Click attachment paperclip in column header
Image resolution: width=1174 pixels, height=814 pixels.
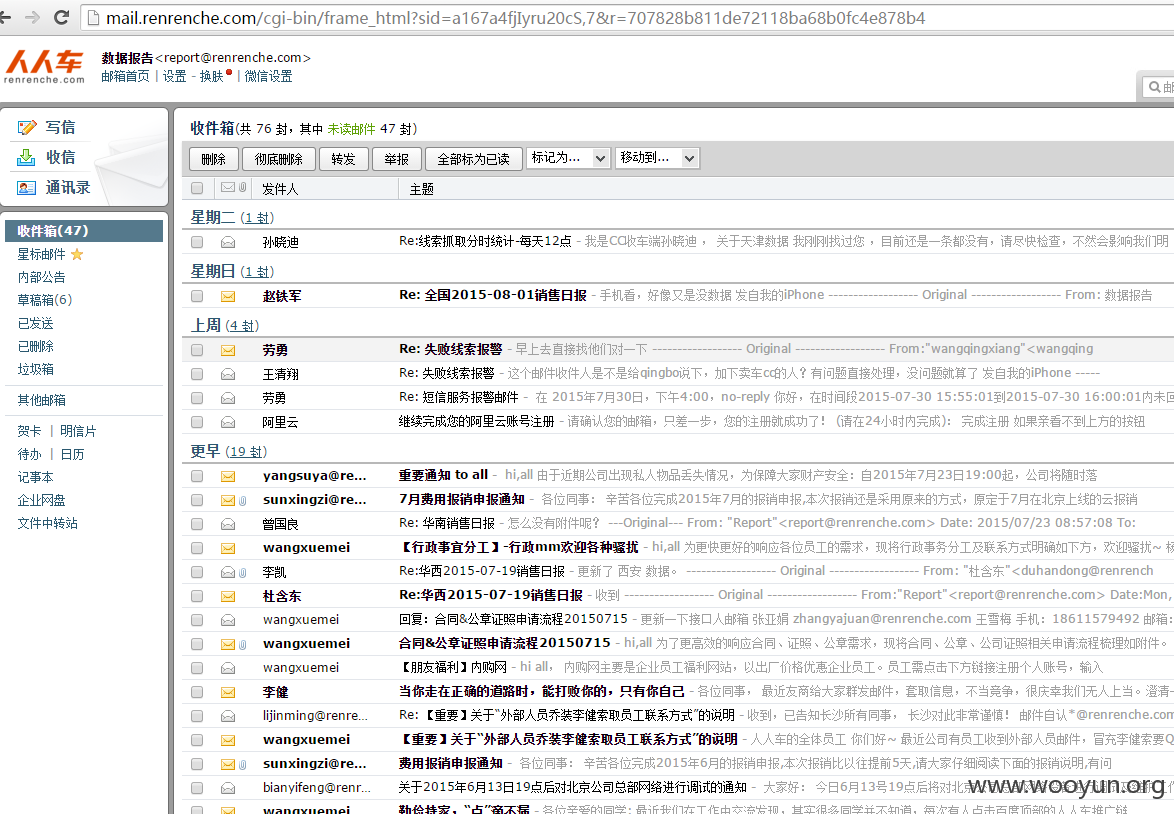(x=243, y=187)
